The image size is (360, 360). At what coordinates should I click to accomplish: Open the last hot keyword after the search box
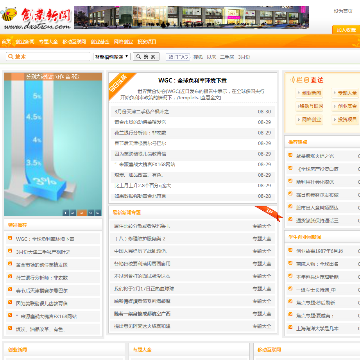[244, 57]
